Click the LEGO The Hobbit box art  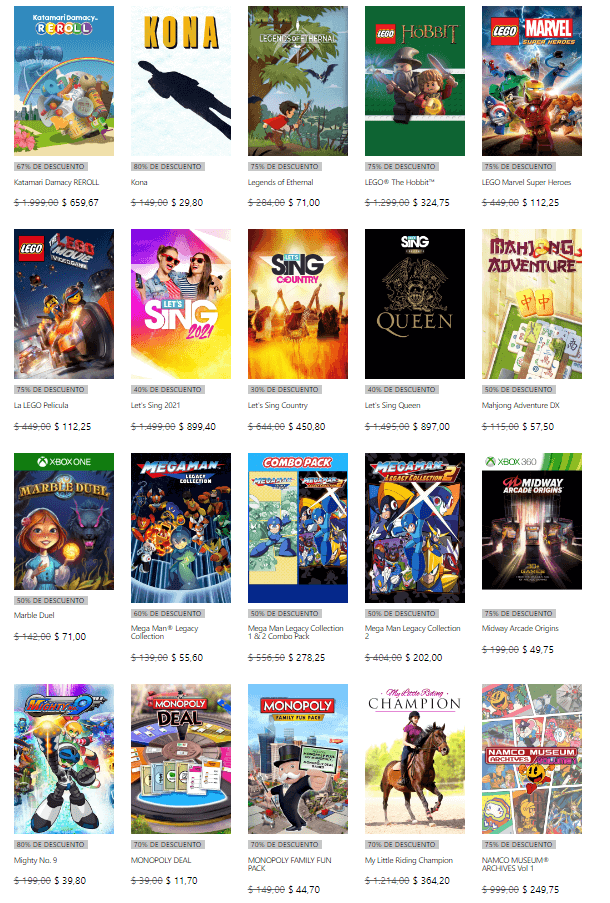tap(415, 81)
